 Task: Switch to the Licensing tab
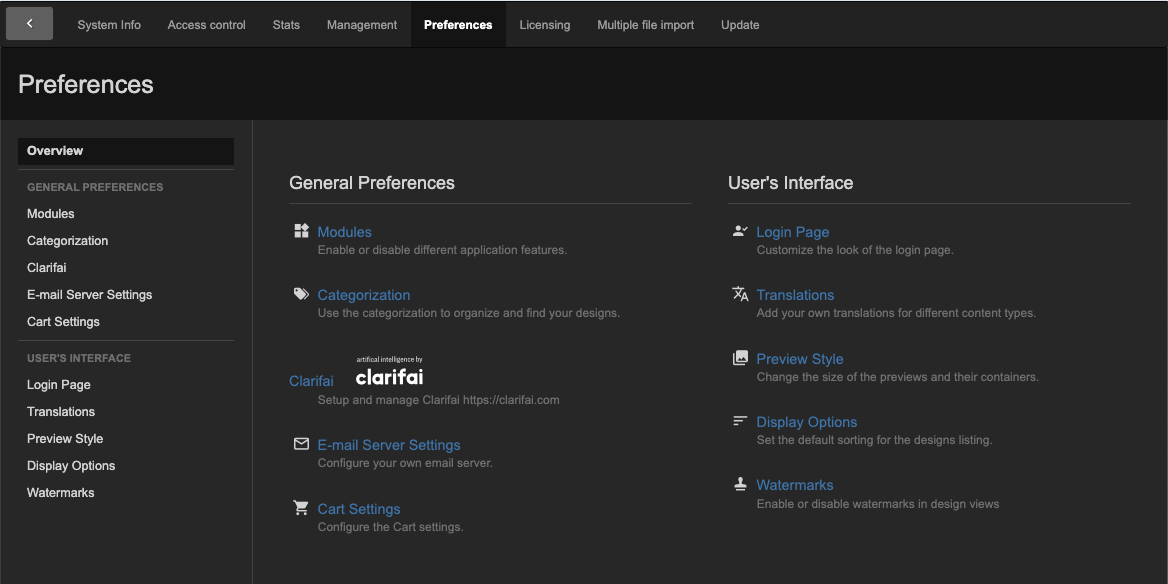pos(545,25)
